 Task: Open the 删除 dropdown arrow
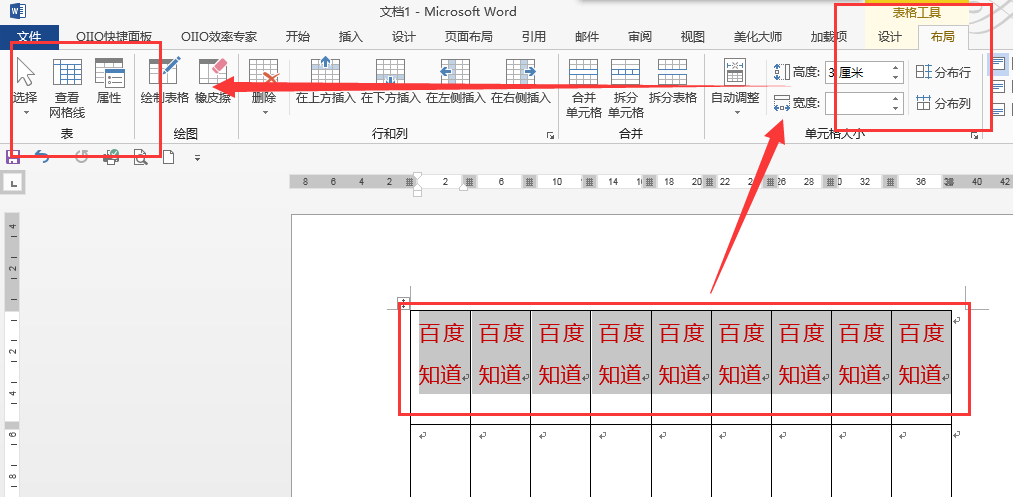tap(264, 112)
